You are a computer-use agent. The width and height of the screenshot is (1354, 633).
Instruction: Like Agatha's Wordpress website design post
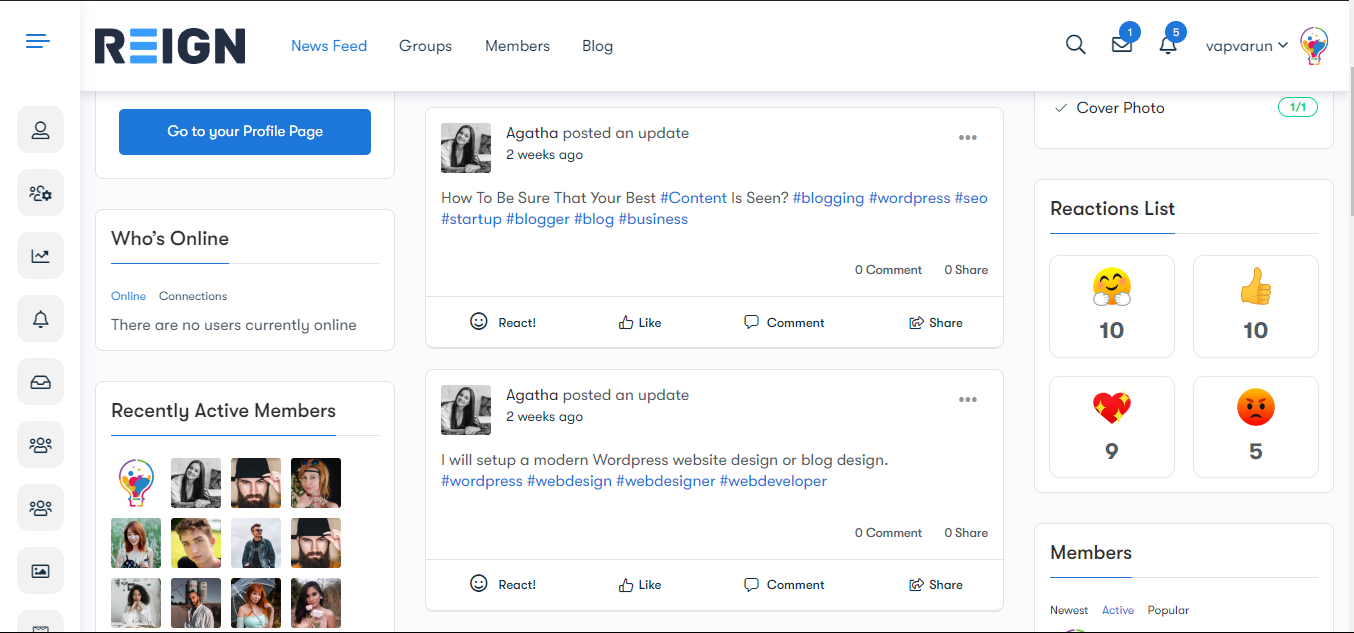click(639, 584)
